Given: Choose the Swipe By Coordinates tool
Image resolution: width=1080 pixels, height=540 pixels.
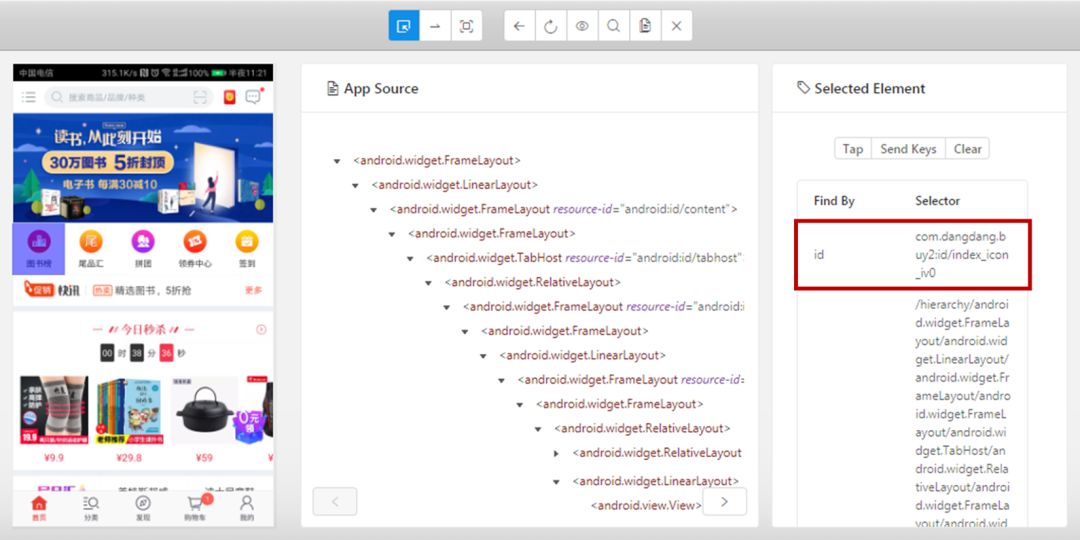Looking at the screenshot, I should [x=435, y=25].
